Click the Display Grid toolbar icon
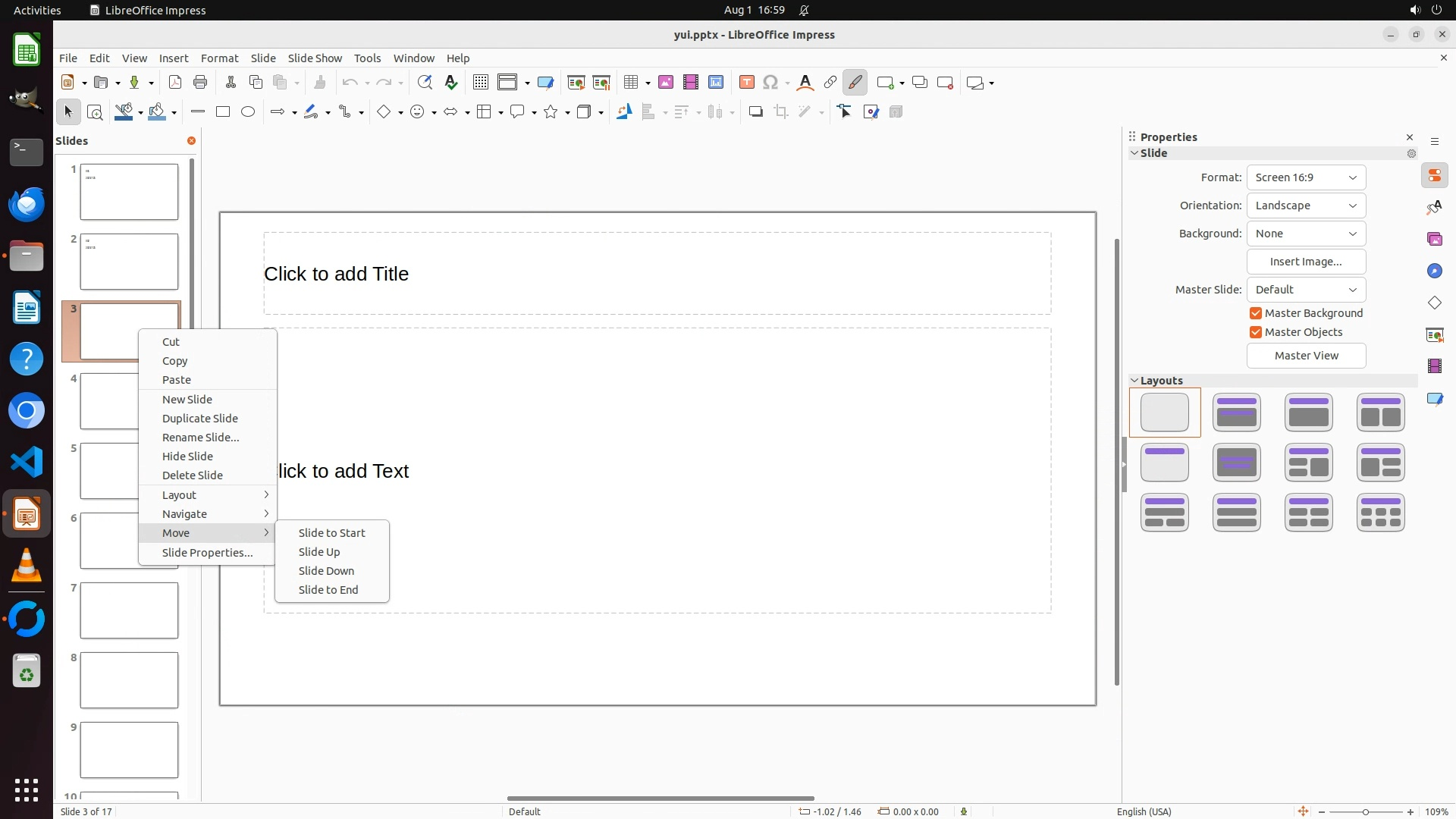Screen dimensions: 1456x819 (480, 83)
